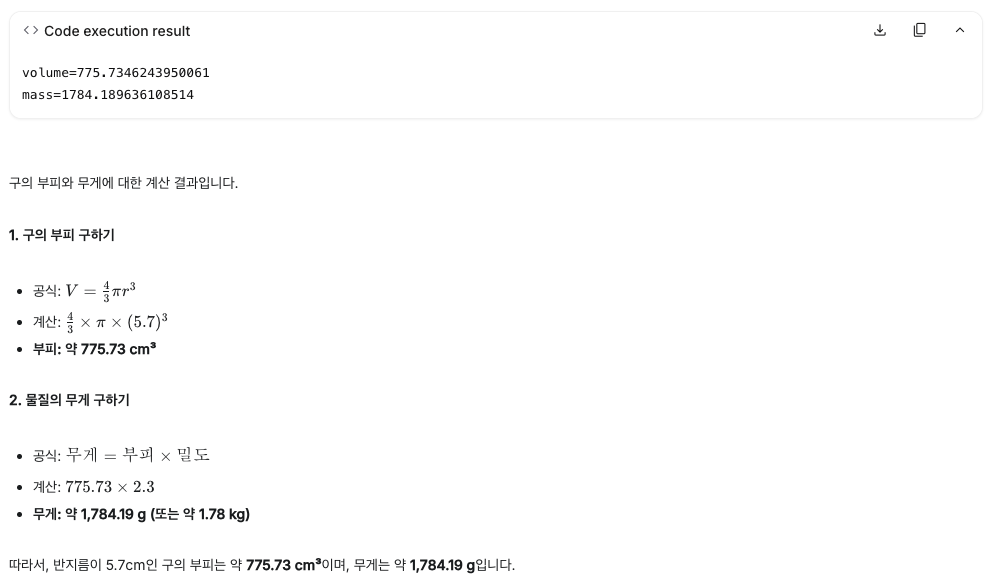Click the final summary sentence at bottom
The width and height of the screenshot is (991, 587).
pos(260,564)
